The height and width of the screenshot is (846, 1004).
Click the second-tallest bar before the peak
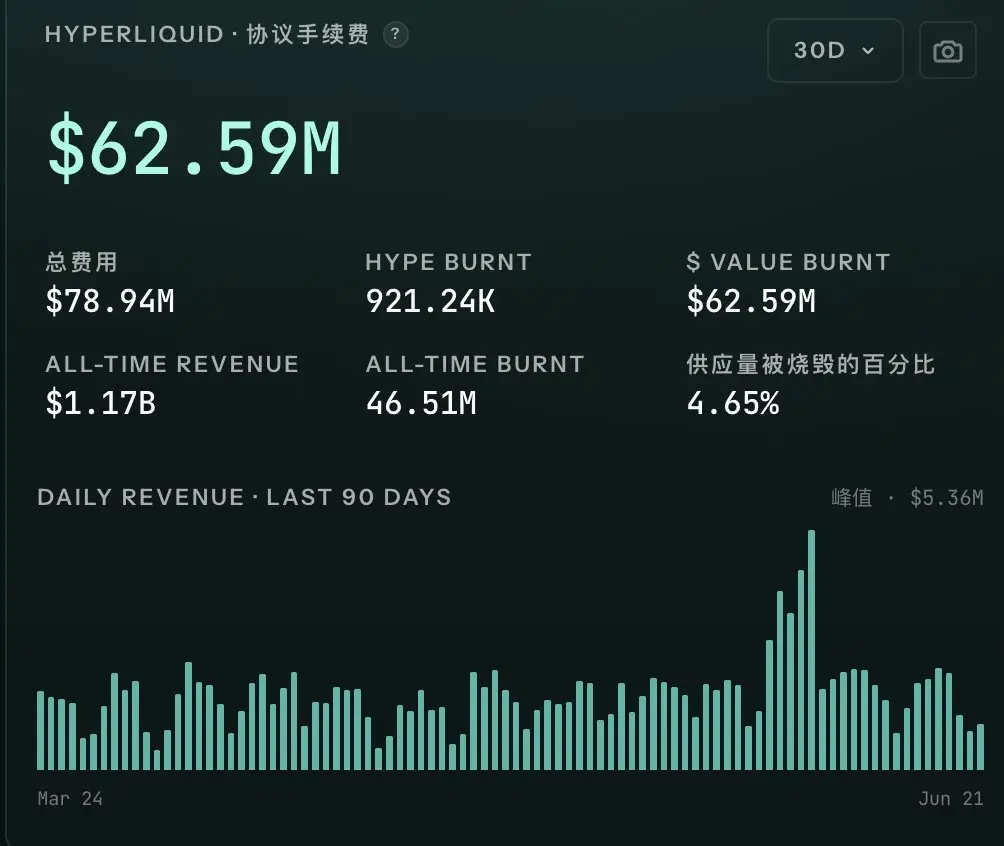tap(801, 669)
